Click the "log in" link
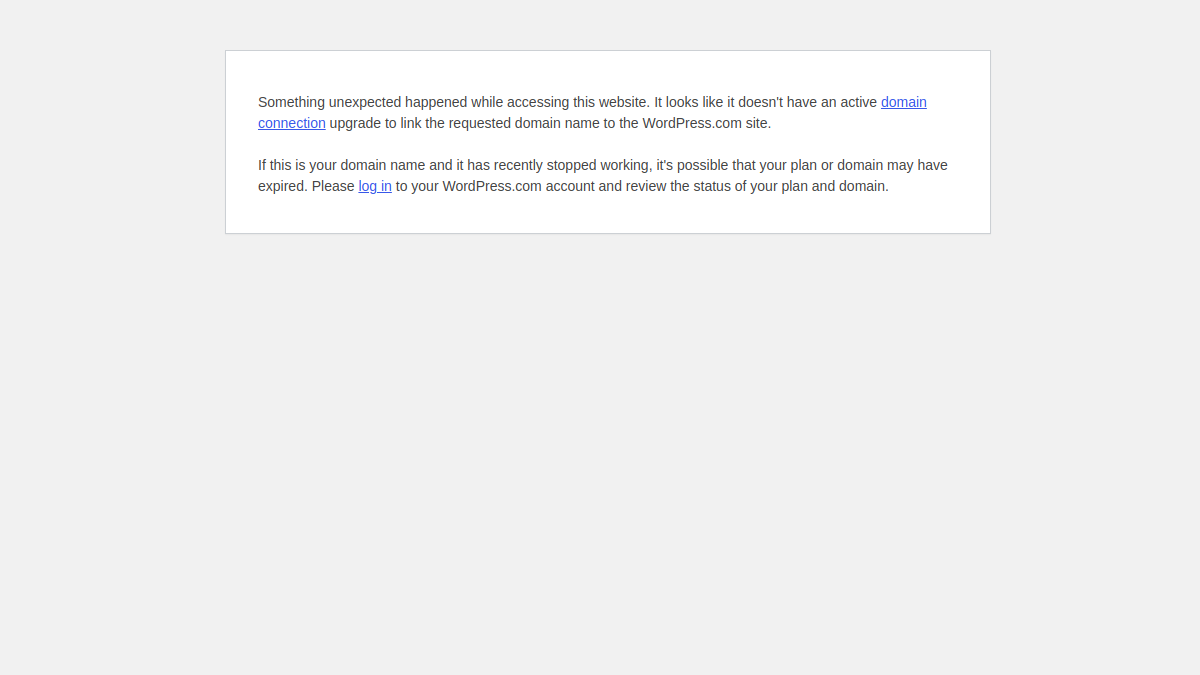The image size is (1200, 675). (375, 186)
